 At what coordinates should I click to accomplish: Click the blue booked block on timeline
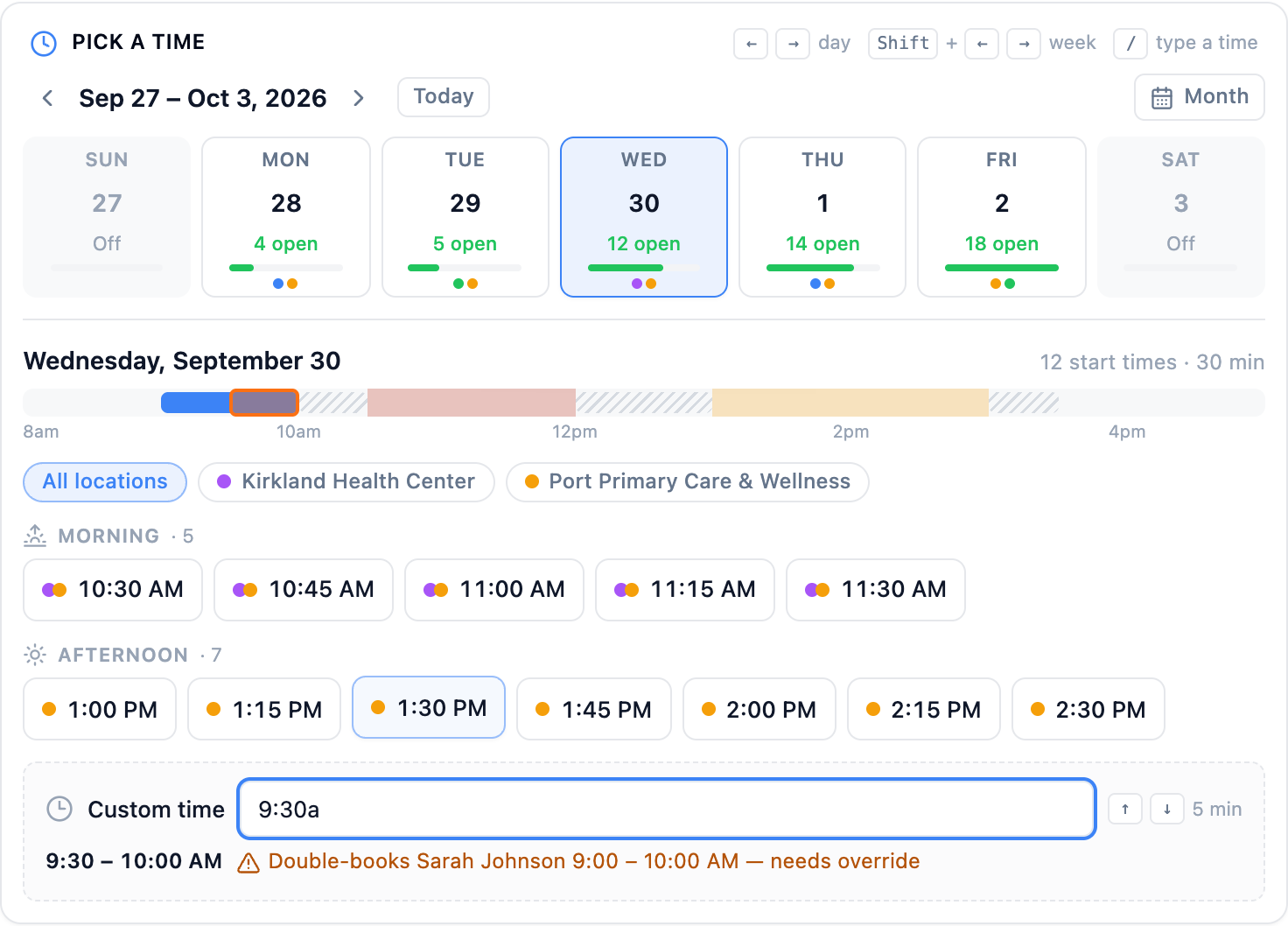(195, 403)
